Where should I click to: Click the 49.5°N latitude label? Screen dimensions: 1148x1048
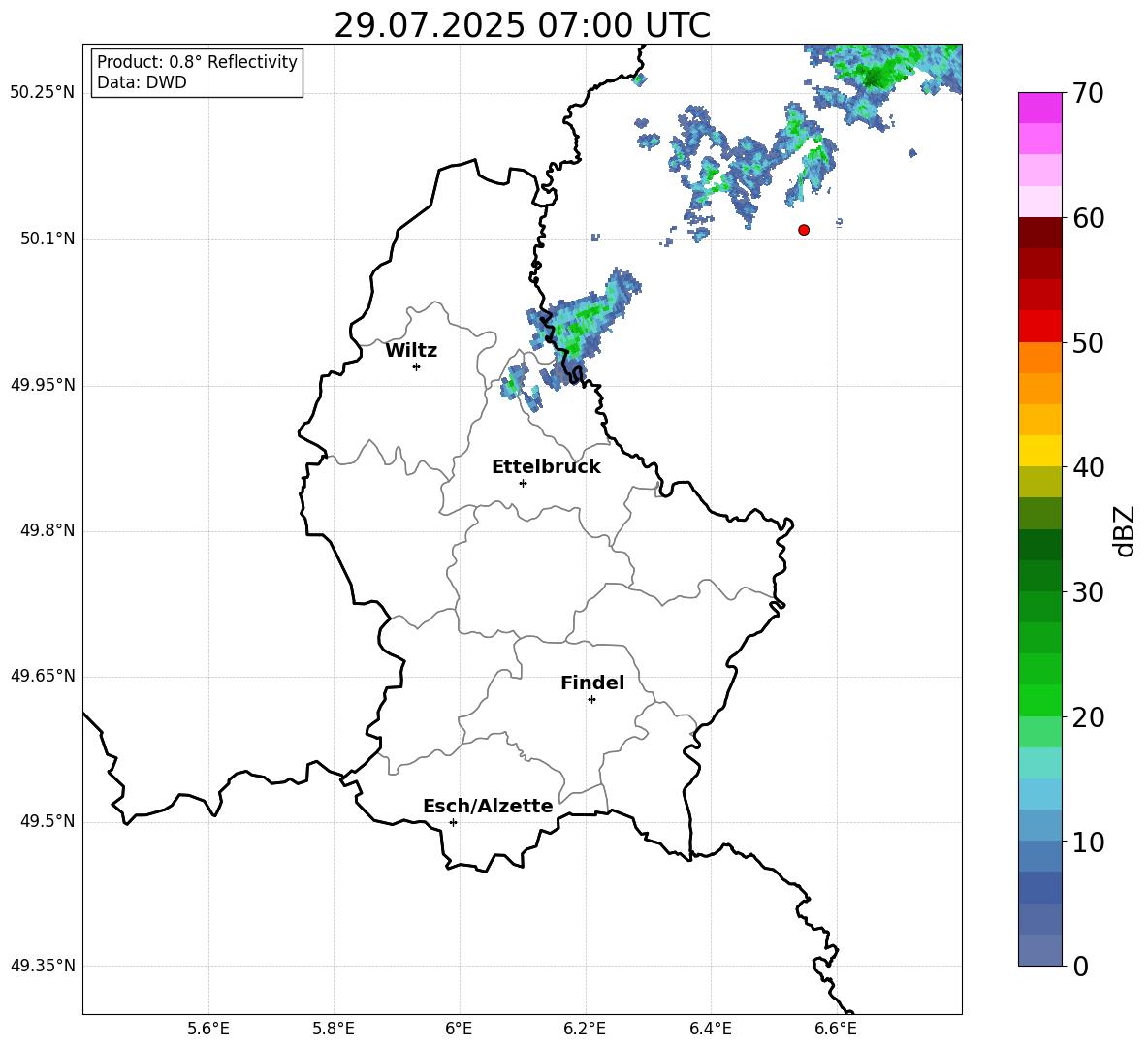coord(48,821)
